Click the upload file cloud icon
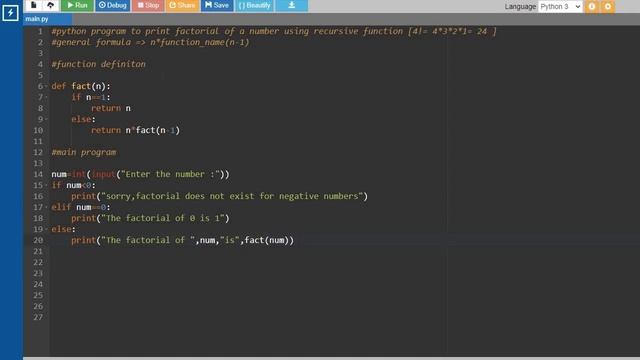Screen dimensions: 640x360 point(50,5)
